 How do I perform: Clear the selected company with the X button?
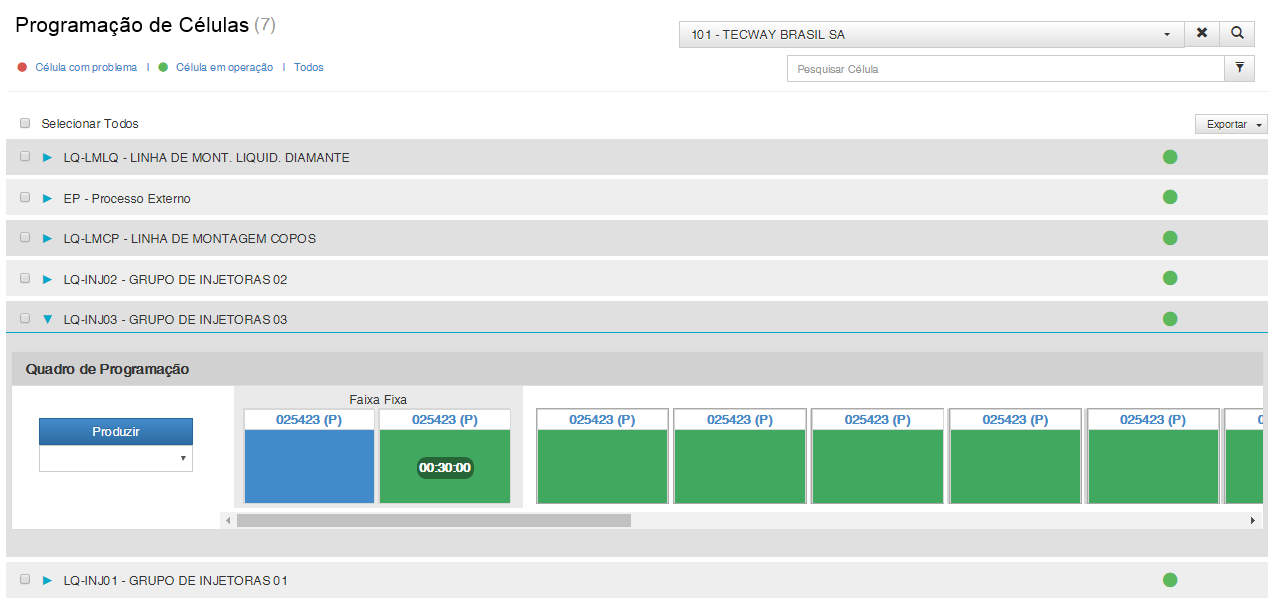(1202, 34)
